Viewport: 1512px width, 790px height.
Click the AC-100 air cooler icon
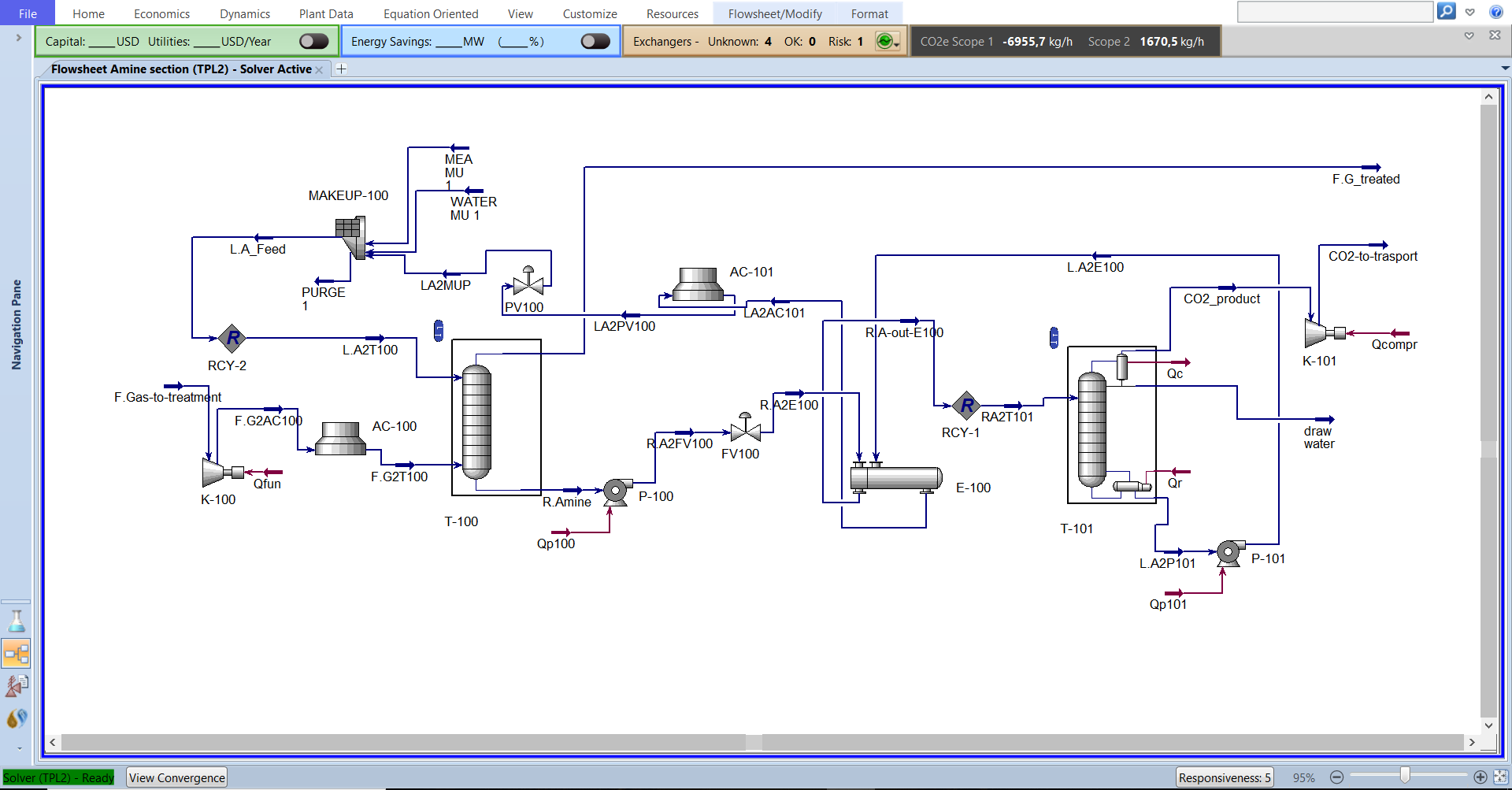coord(341,439)
